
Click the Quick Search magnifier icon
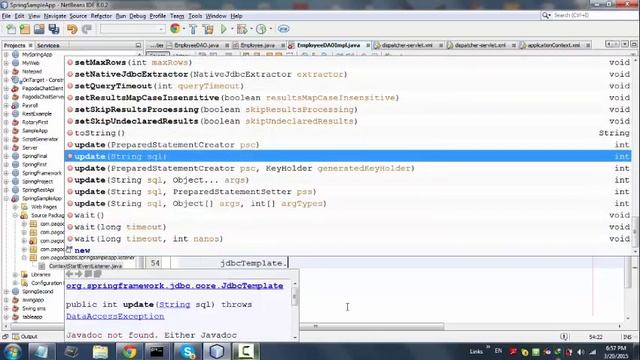pos(545,16)
